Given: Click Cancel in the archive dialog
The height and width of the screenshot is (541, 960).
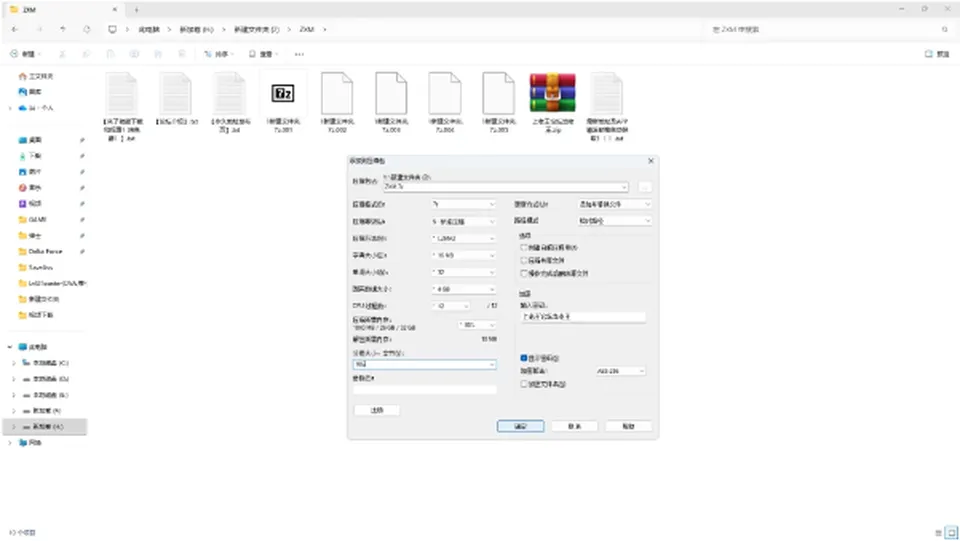Looking at the screenshot, I should (574, 426).
